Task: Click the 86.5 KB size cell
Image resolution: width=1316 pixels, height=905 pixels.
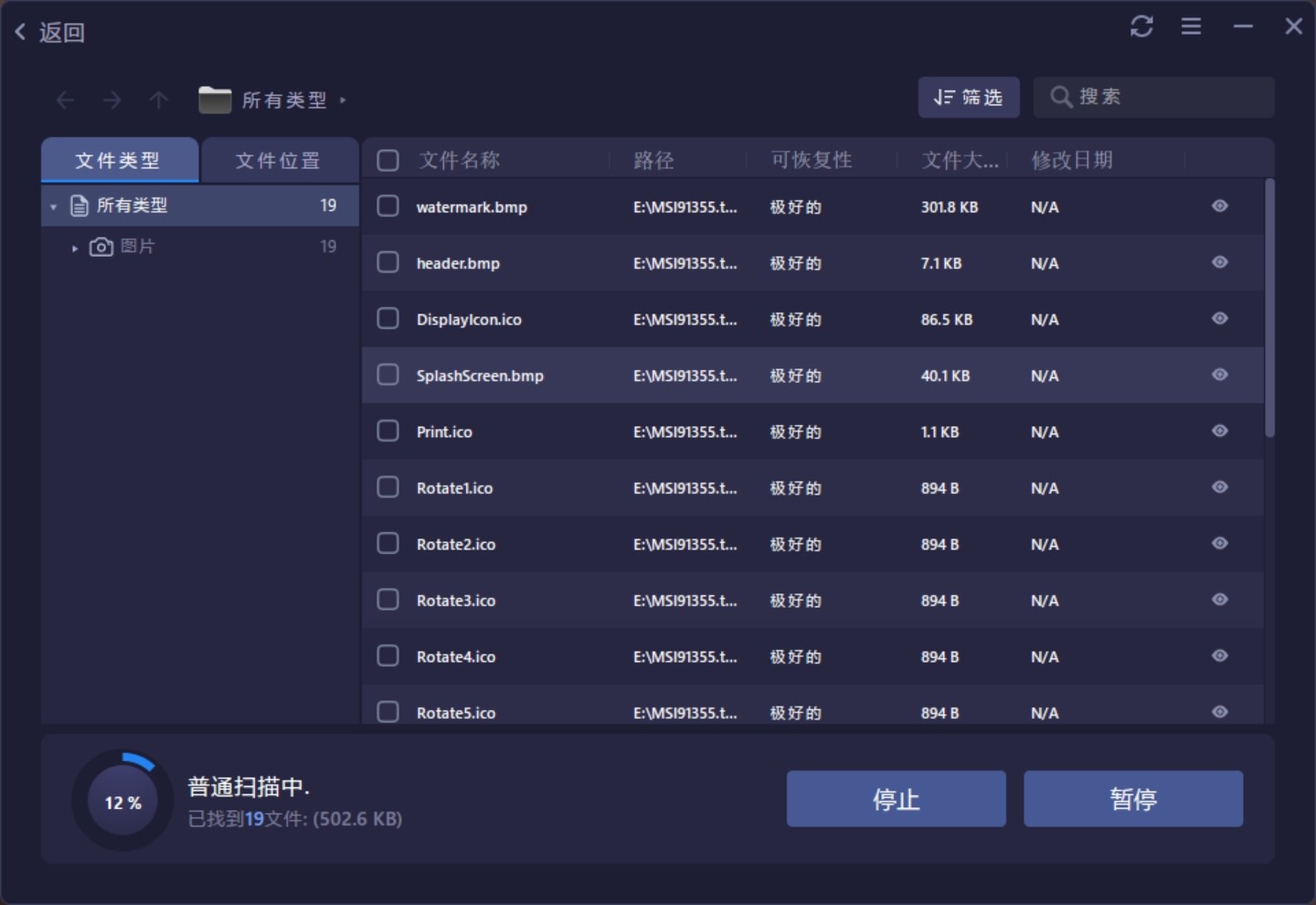Action: click(947, 320)
